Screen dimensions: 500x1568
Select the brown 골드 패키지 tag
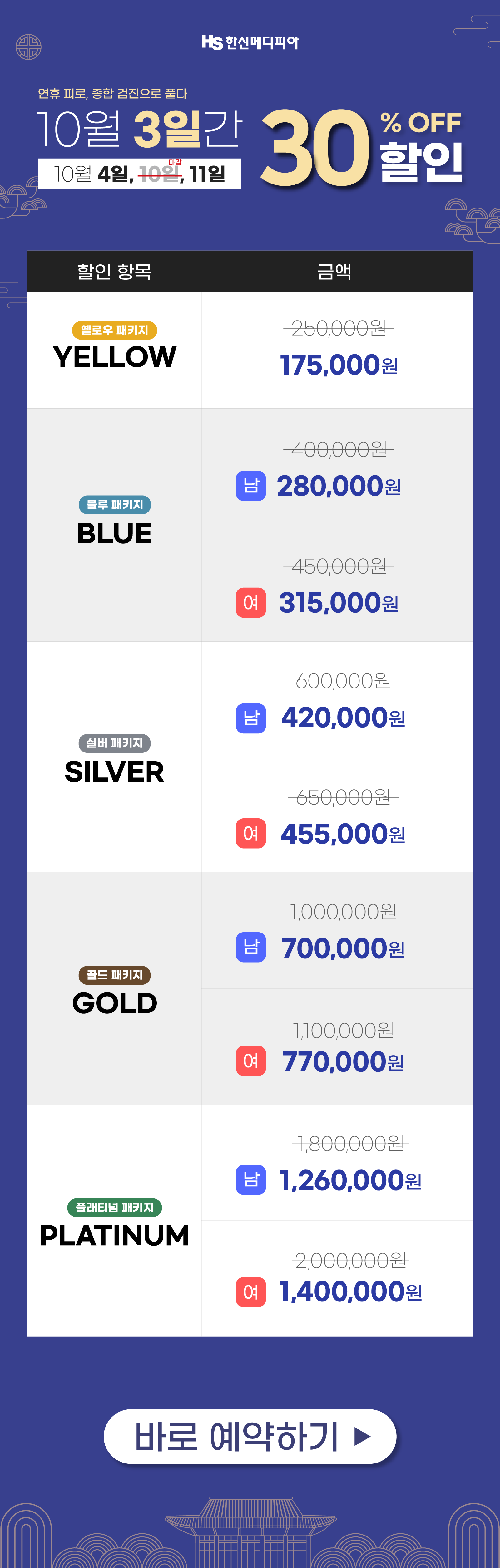[115, 974]
